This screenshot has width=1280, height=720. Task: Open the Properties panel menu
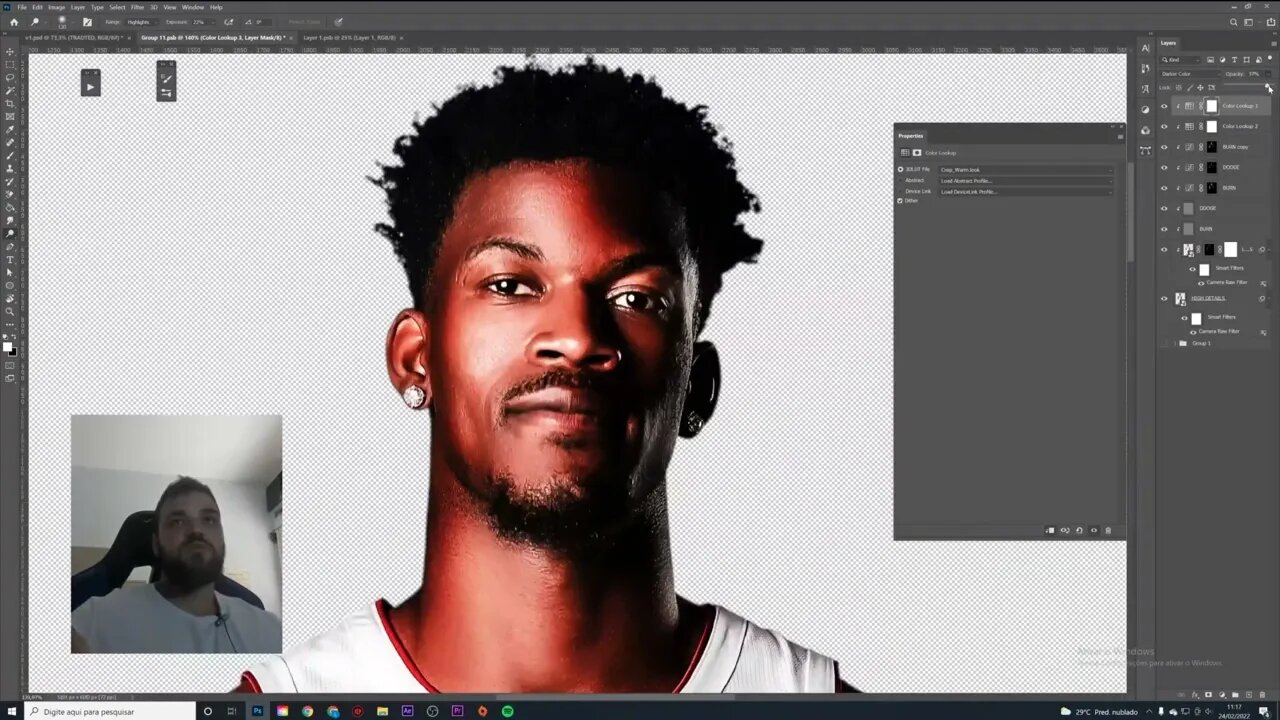(x=1120, y=136)
